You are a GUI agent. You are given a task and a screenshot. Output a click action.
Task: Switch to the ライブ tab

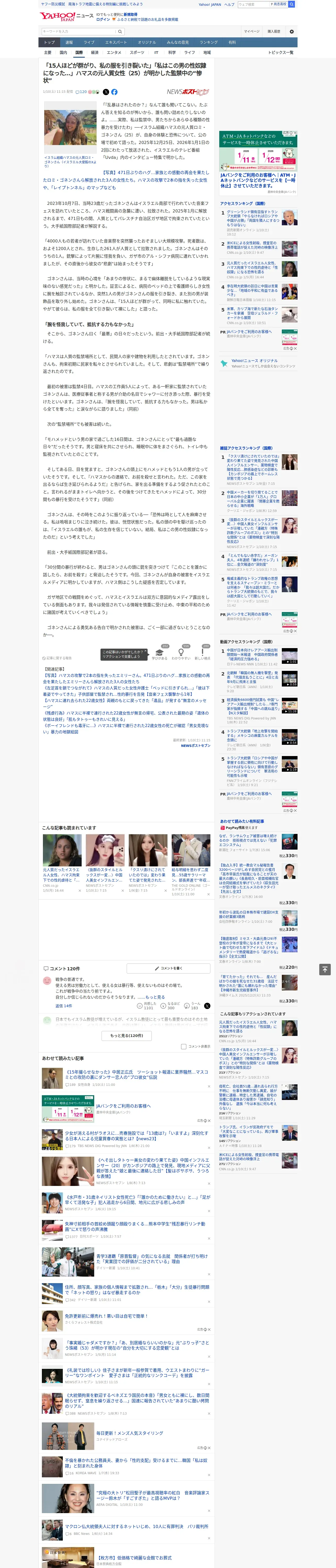click(89, 43)
